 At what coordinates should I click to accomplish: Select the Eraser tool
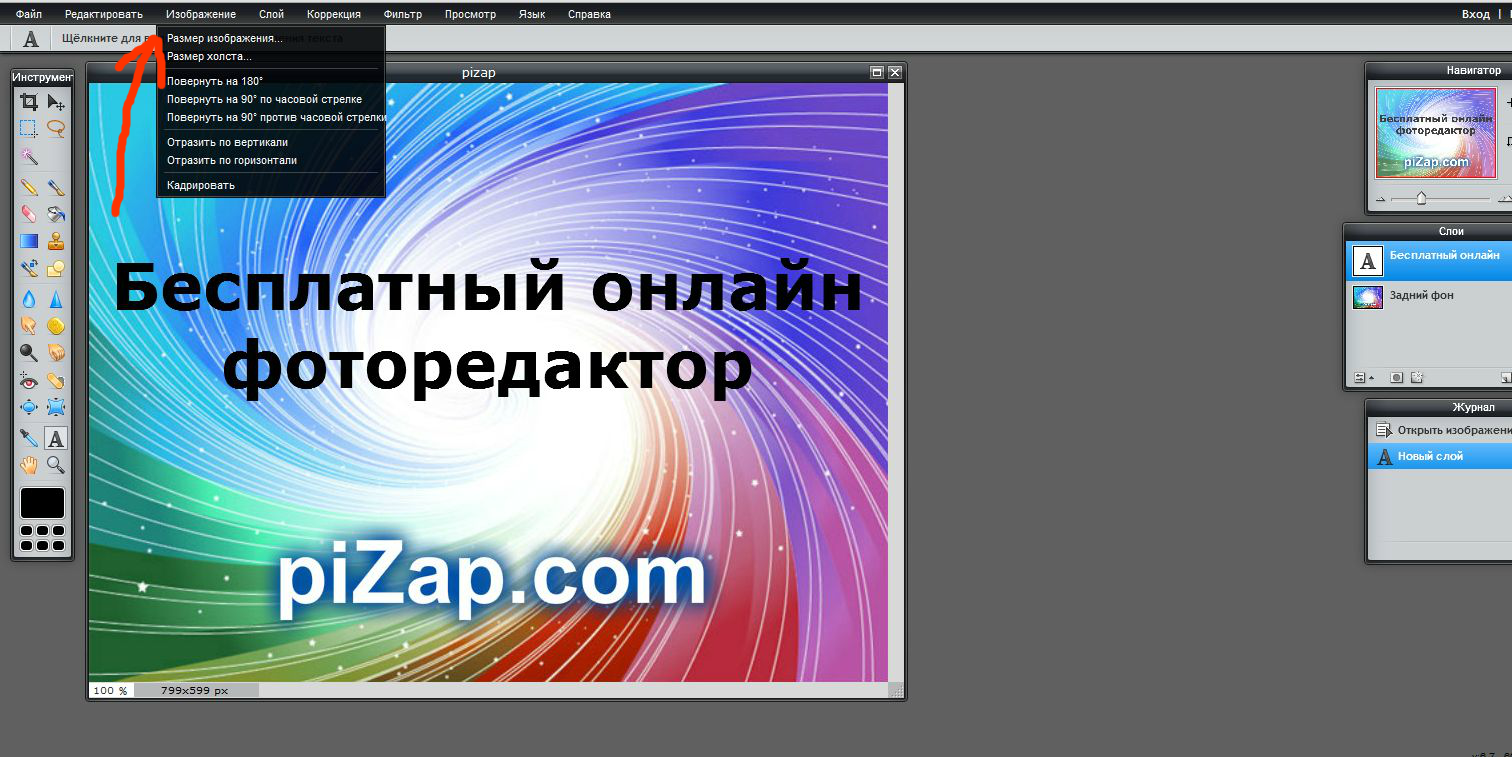tap(29, 214)
